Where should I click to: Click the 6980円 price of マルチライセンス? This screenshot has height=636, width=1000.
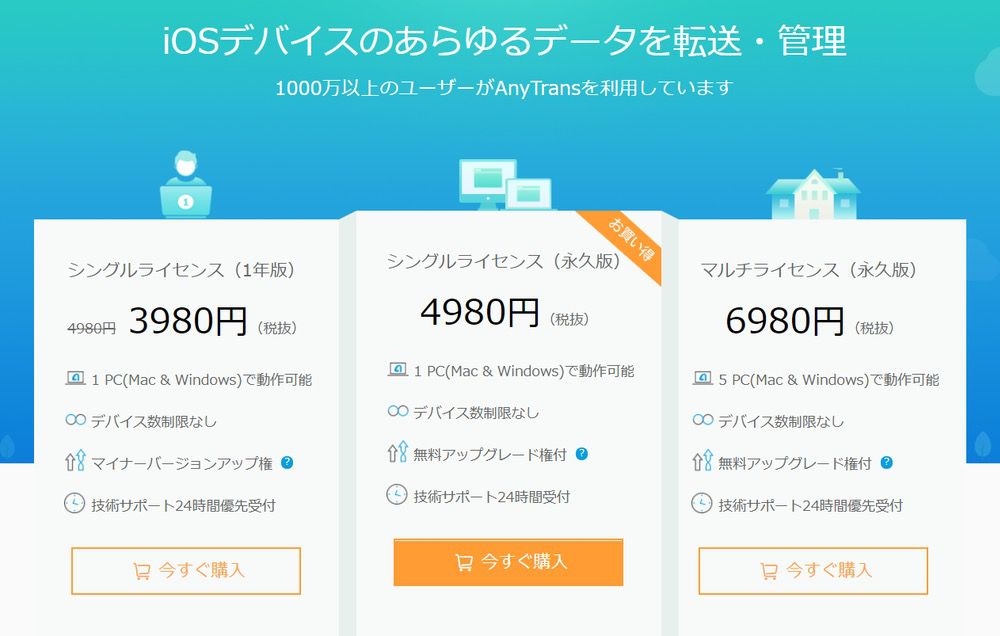click(x=785, y=321)
